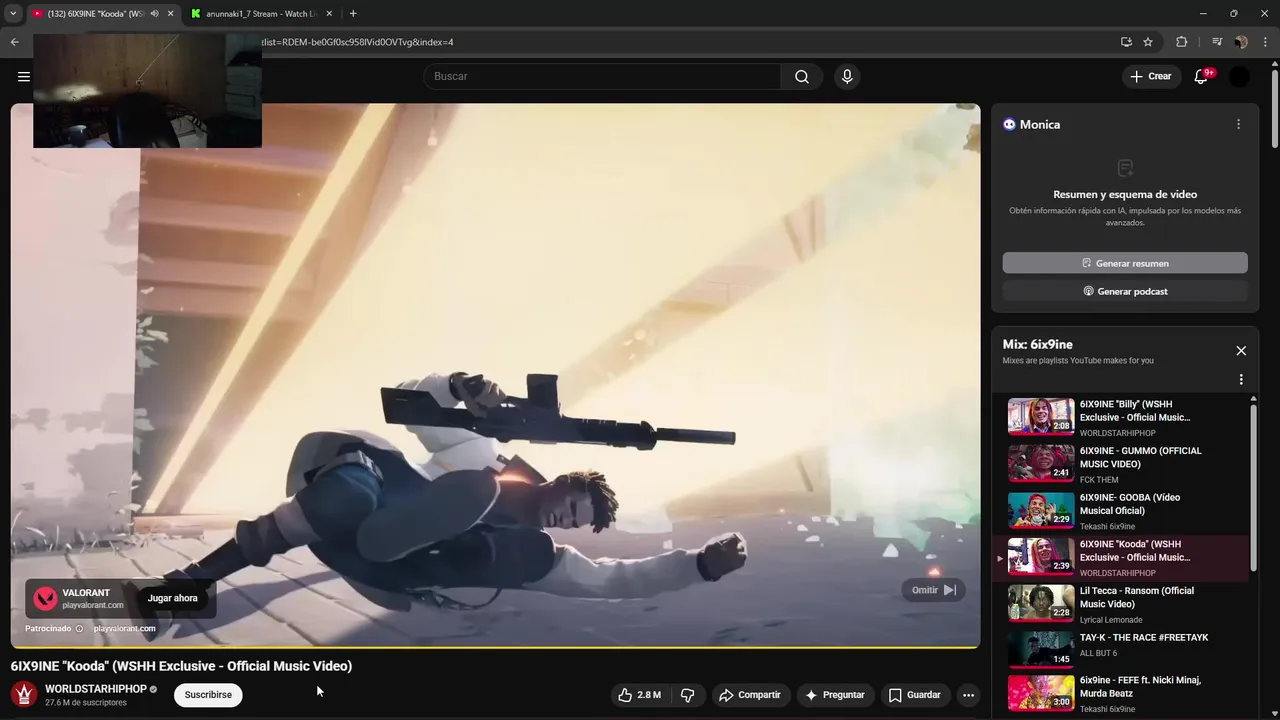This screenshot has height=720, width=1280.
Task: Close the Mix: 6ix9ine playlist panel
Action: pos(1241,351)
